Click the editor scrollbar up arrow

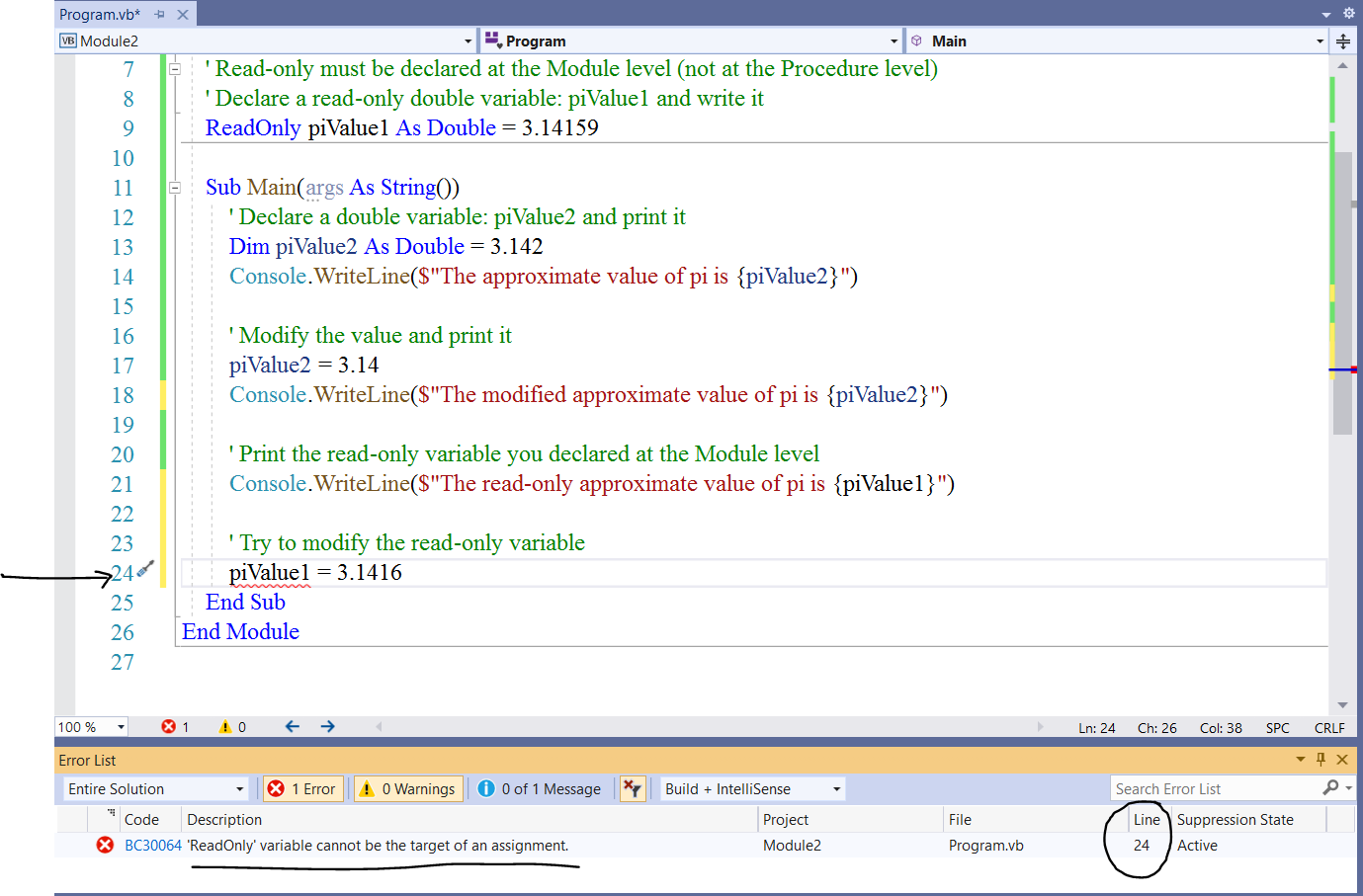point(1342,65)
